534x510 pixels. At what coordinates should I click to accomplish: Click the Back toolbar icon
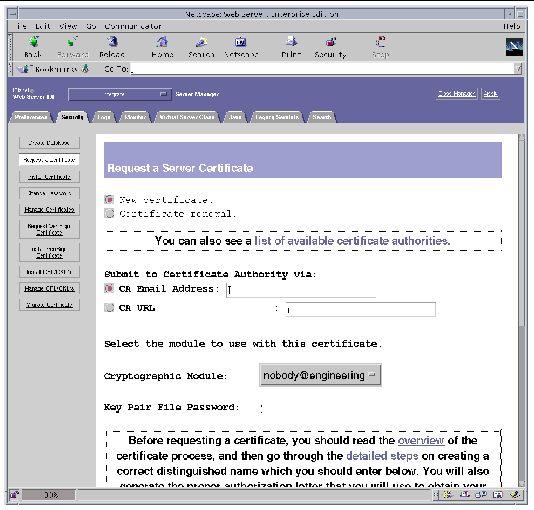tap(33, 46)
